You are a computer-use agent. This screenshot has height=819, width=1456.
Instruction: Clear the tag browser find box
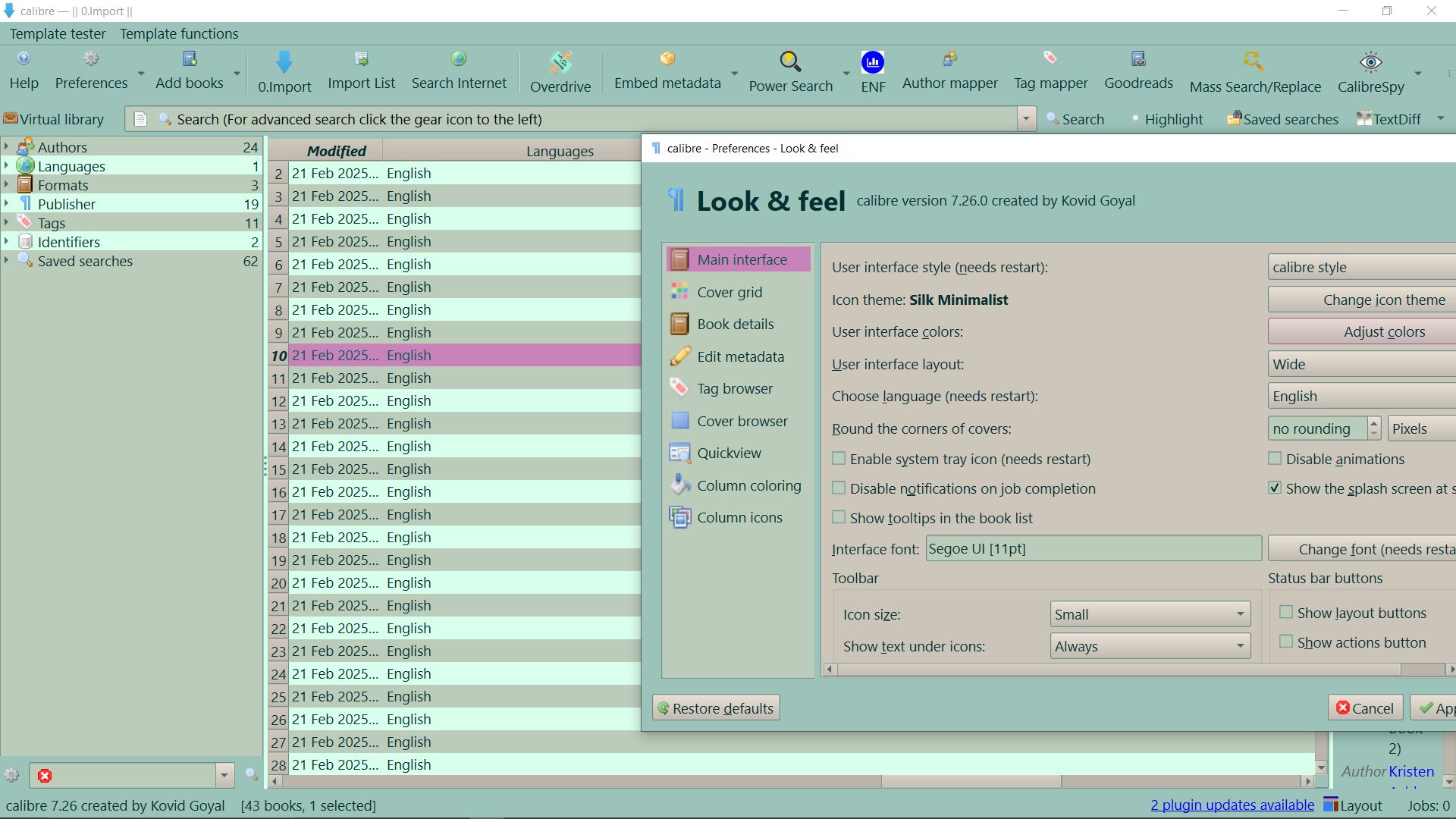tap(45, 775)
